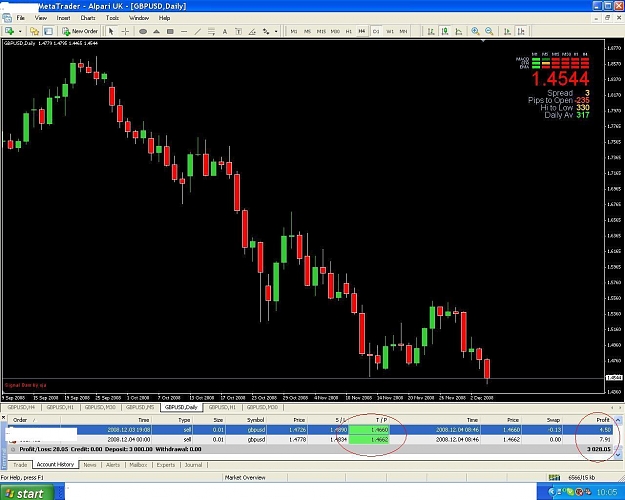Switch chart to D1 timeframe

(x=376, y=31)
